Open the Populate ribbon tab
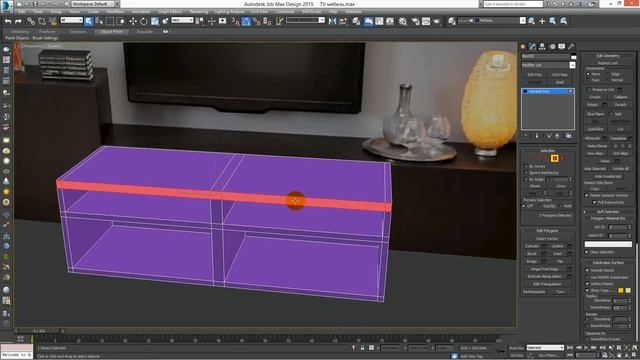Viewport: 640px width, 360px height. click(x=144, y=31)
